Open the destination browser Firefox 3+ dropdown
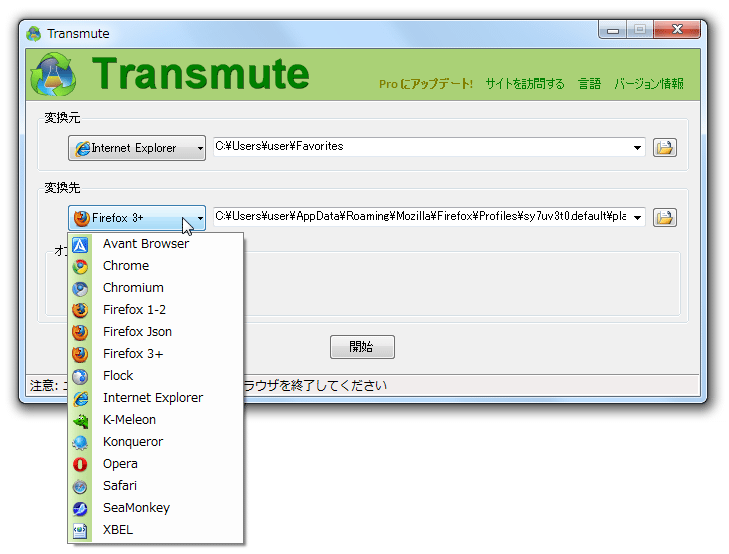Screen dimensions: 729x554 point(137,218)
